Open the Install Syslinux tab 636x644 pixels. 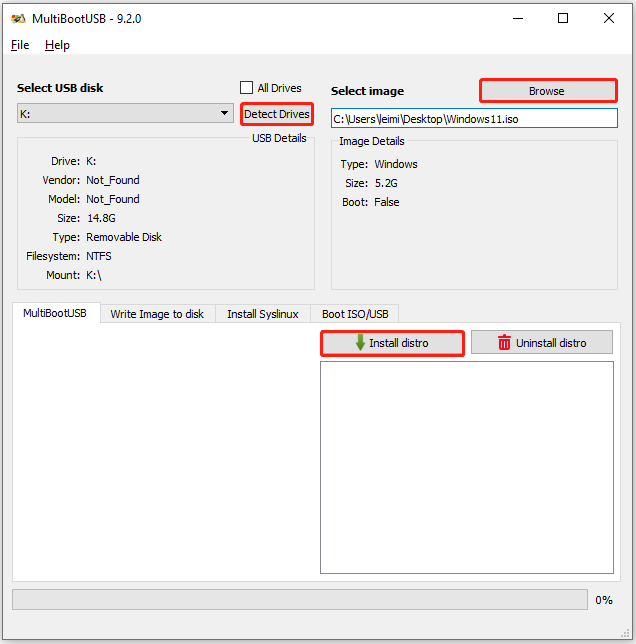pyautogui.click(x=263, y=314)
